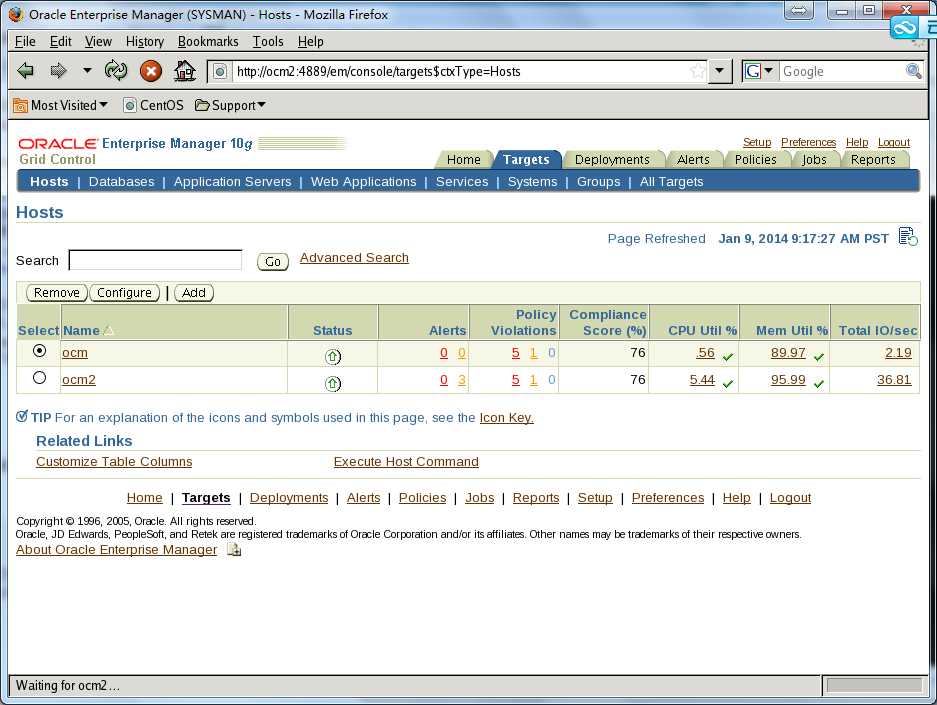Click the top-right Logout link
Screen dimensions: 937x705
(x=894, y=142)
